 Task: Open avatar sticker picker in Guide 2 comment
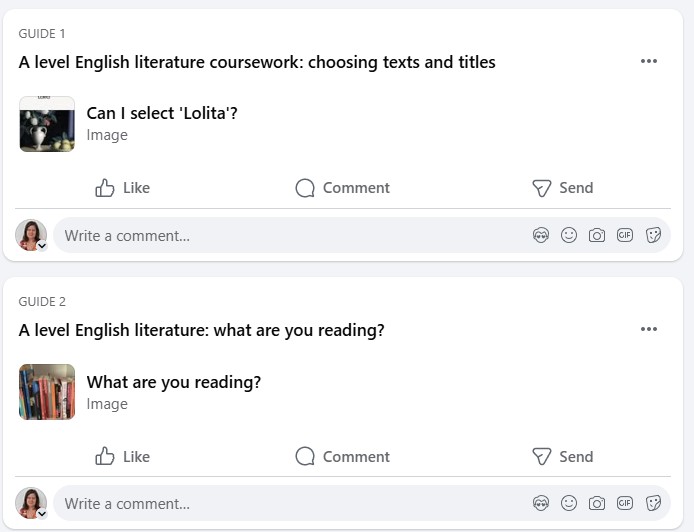pyautogui.click(x=541, y=503)
